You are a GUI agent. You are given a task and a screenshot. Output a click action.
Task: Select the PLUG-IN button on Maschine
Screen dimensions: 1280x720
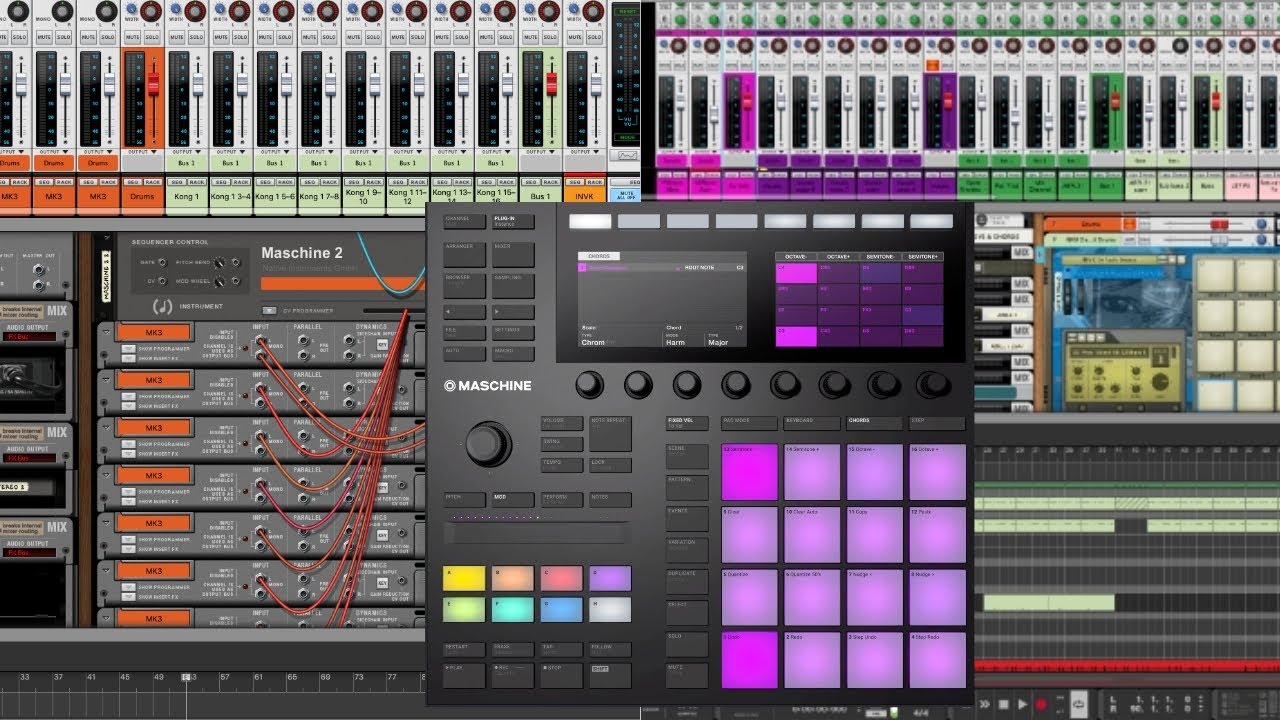[513, 222]
